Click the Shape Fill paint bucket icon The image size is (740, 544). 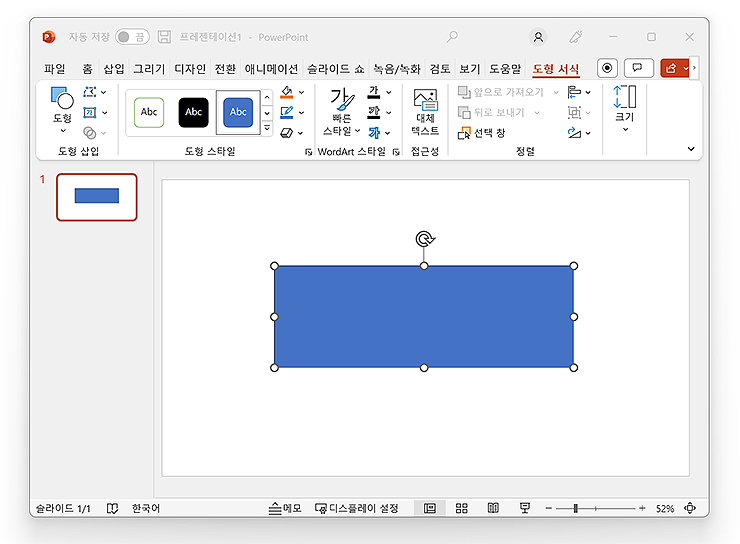click(286, 92)
